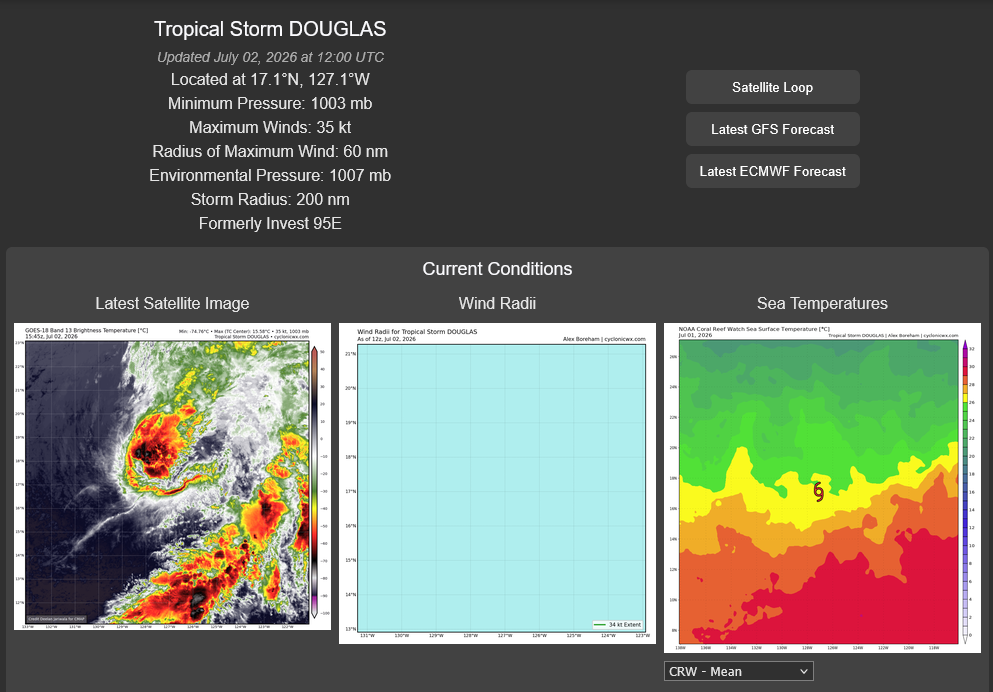
Task: Click the 34 kt Extent legend entry
Action: coord(617,624)
